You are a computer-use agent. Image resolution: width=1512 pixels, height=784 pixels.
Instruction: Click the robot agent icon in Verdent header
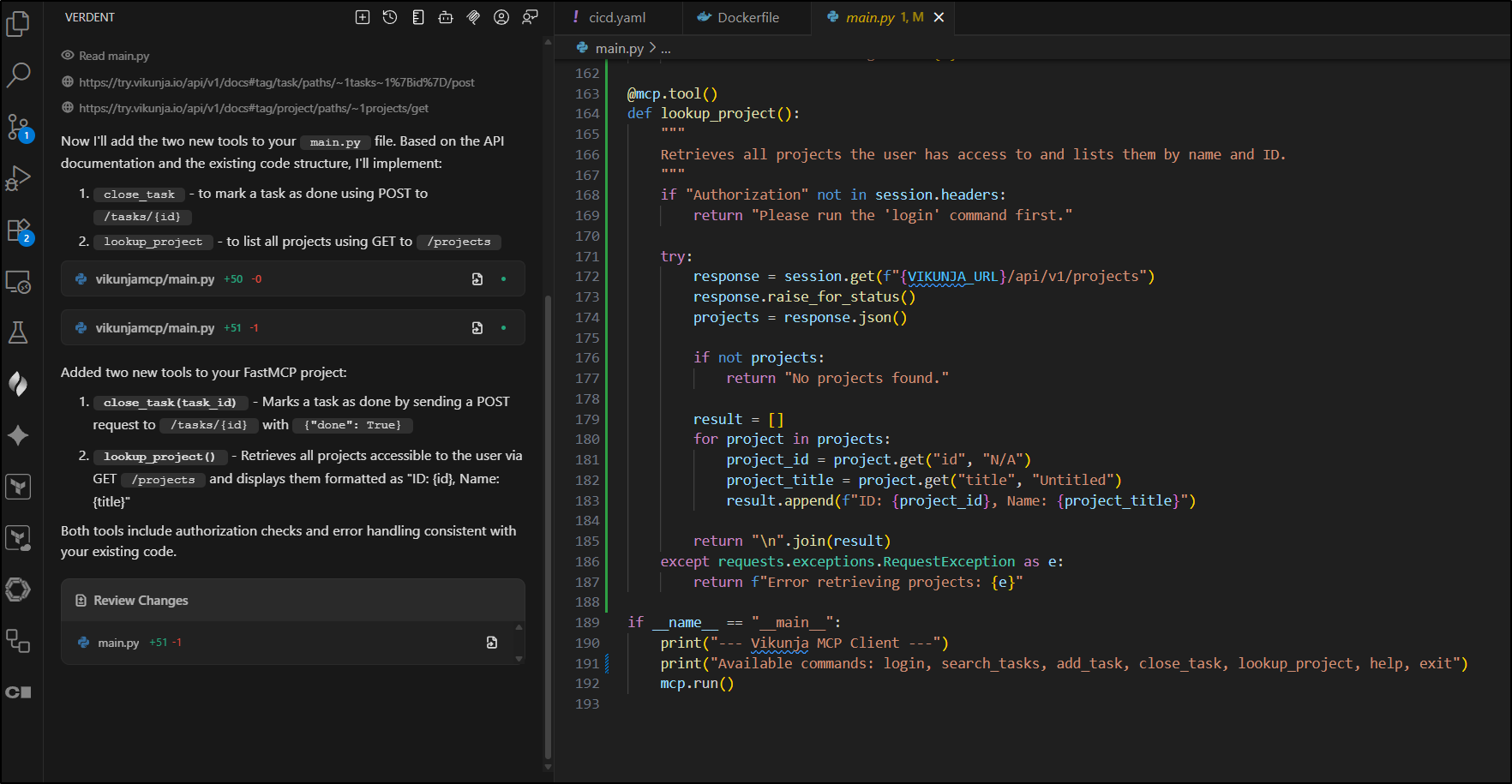[446, 17]
